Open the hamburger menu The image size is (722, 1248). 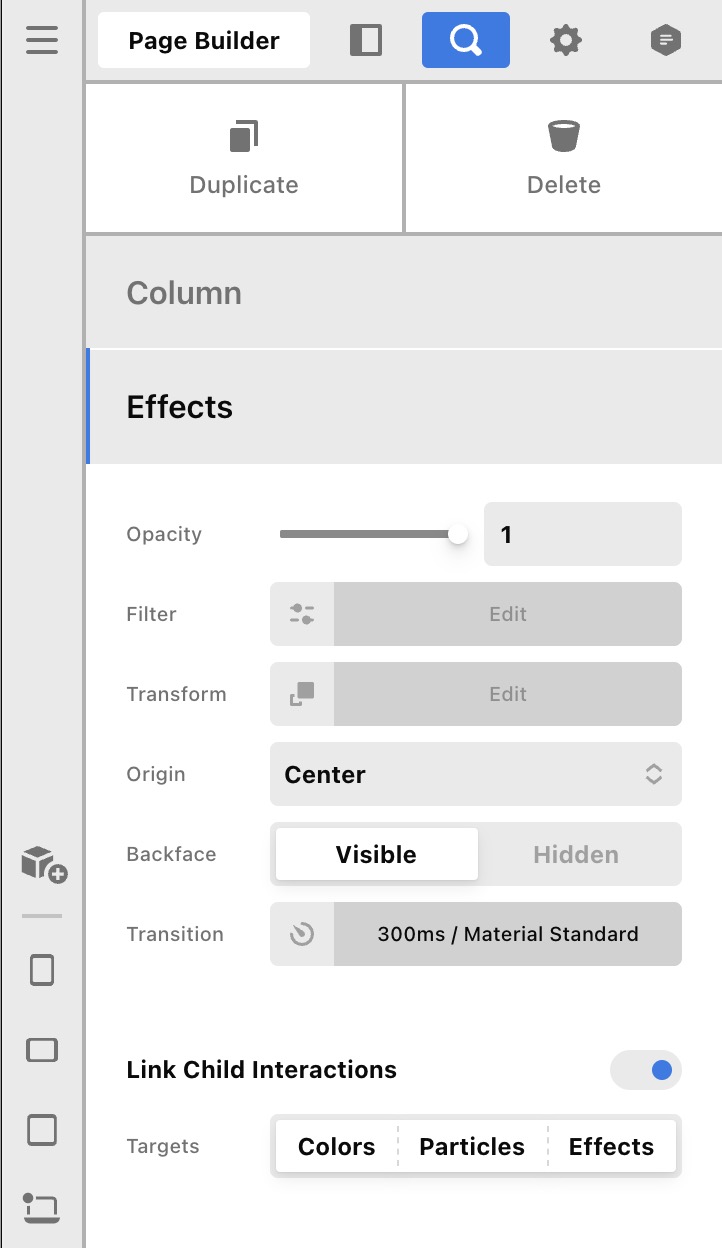pos(42,41)
